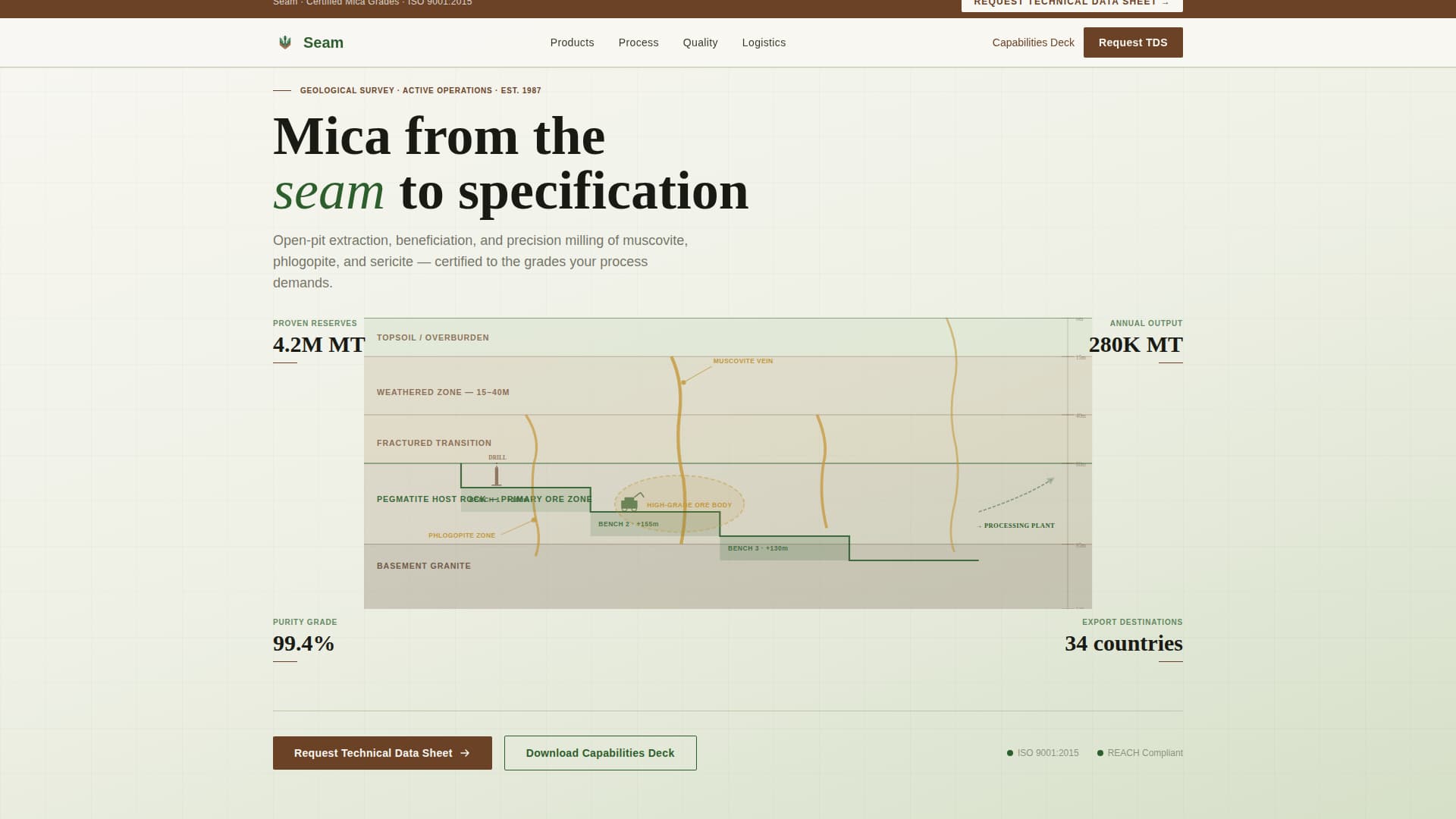The height and width of the screenshot is (819, 1456).
Task: Click top banner Request Technical Data Sheet
Action: click(x=1072, y=4)
